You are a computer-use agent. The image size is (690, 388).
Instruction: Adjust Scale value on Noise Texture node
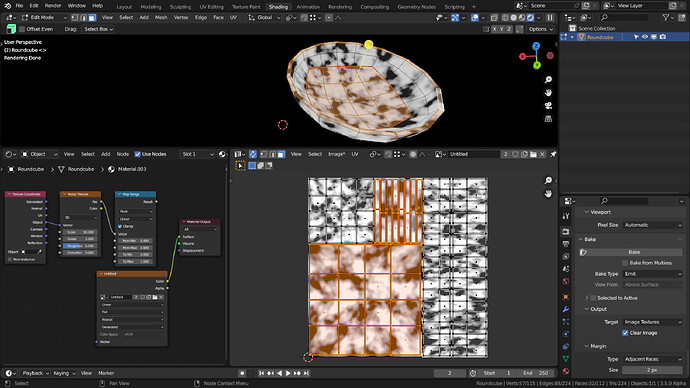(x=80, y=232)
